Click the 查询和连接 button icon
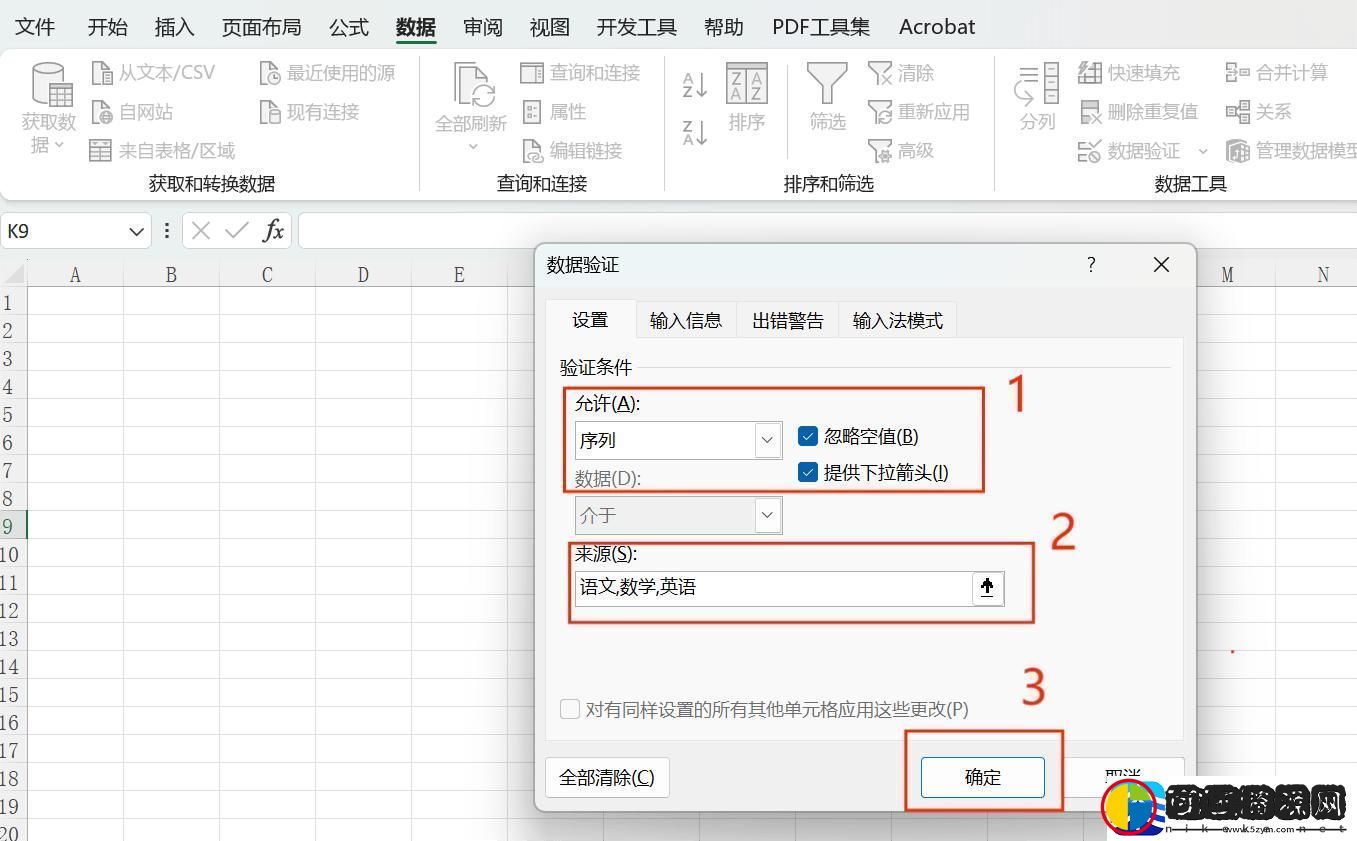 532,73
